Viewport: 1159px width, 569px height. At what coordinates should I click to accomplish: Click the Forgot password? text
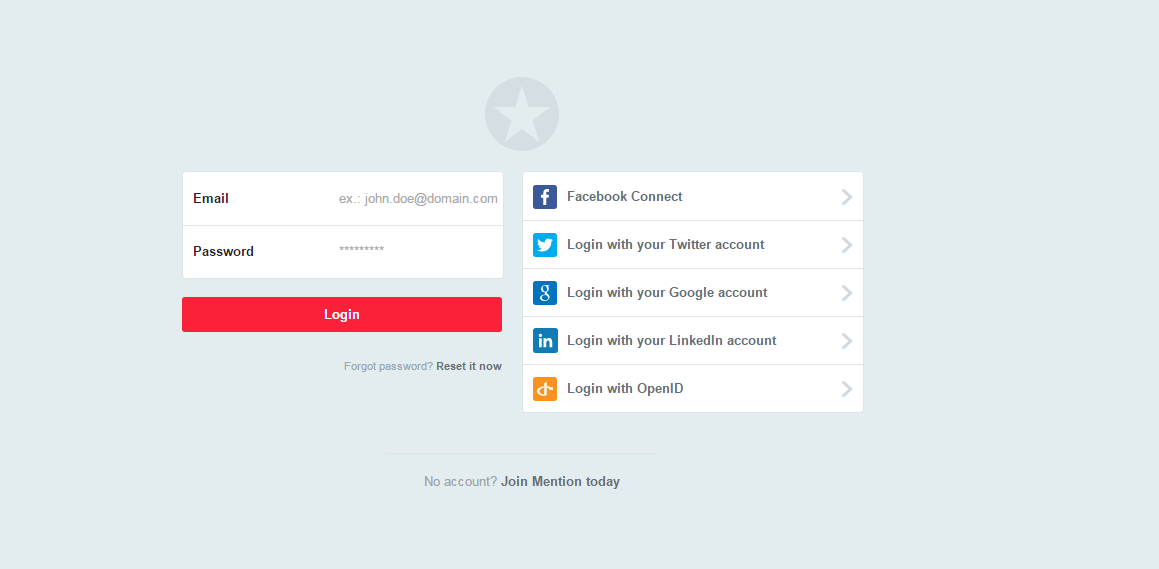(x=388, y=367)
